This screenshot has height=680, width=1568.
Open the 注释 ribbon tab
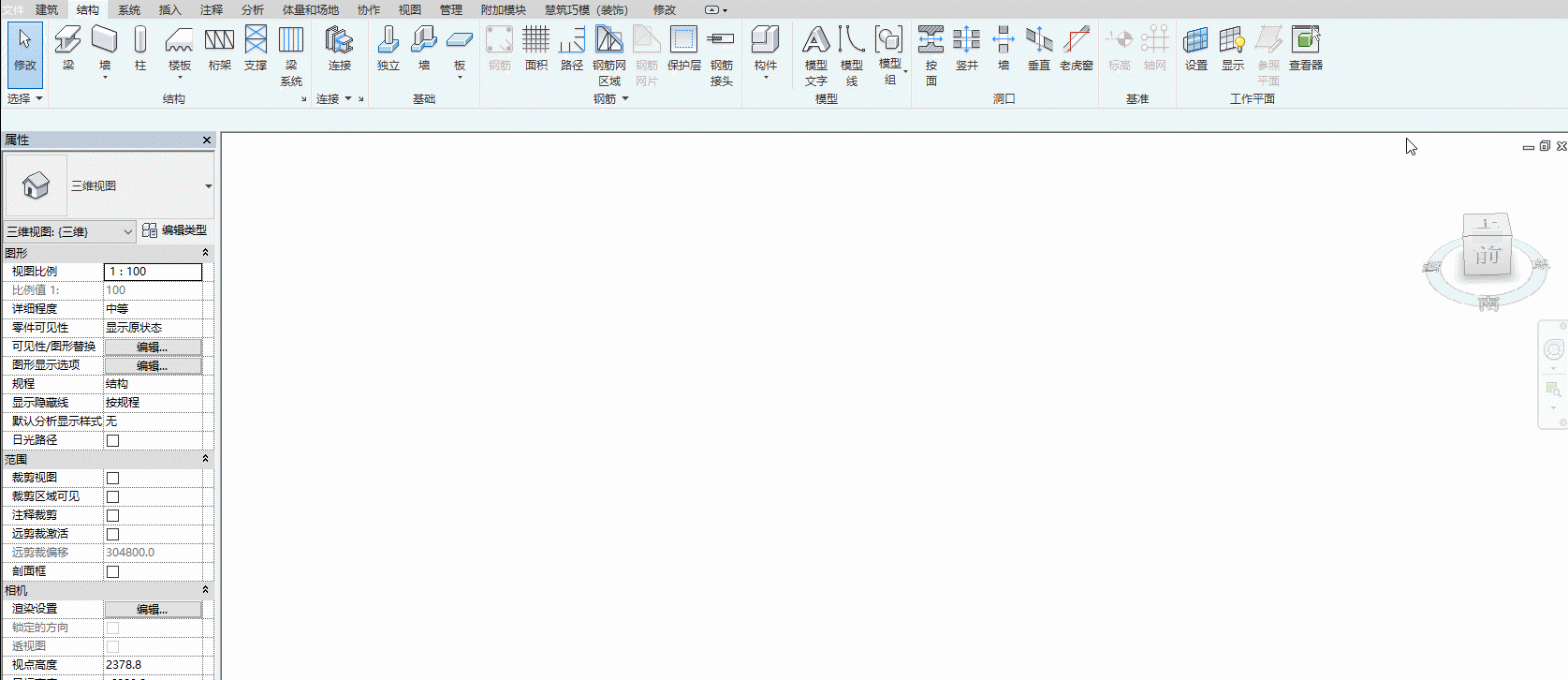(x=212, y=9)
